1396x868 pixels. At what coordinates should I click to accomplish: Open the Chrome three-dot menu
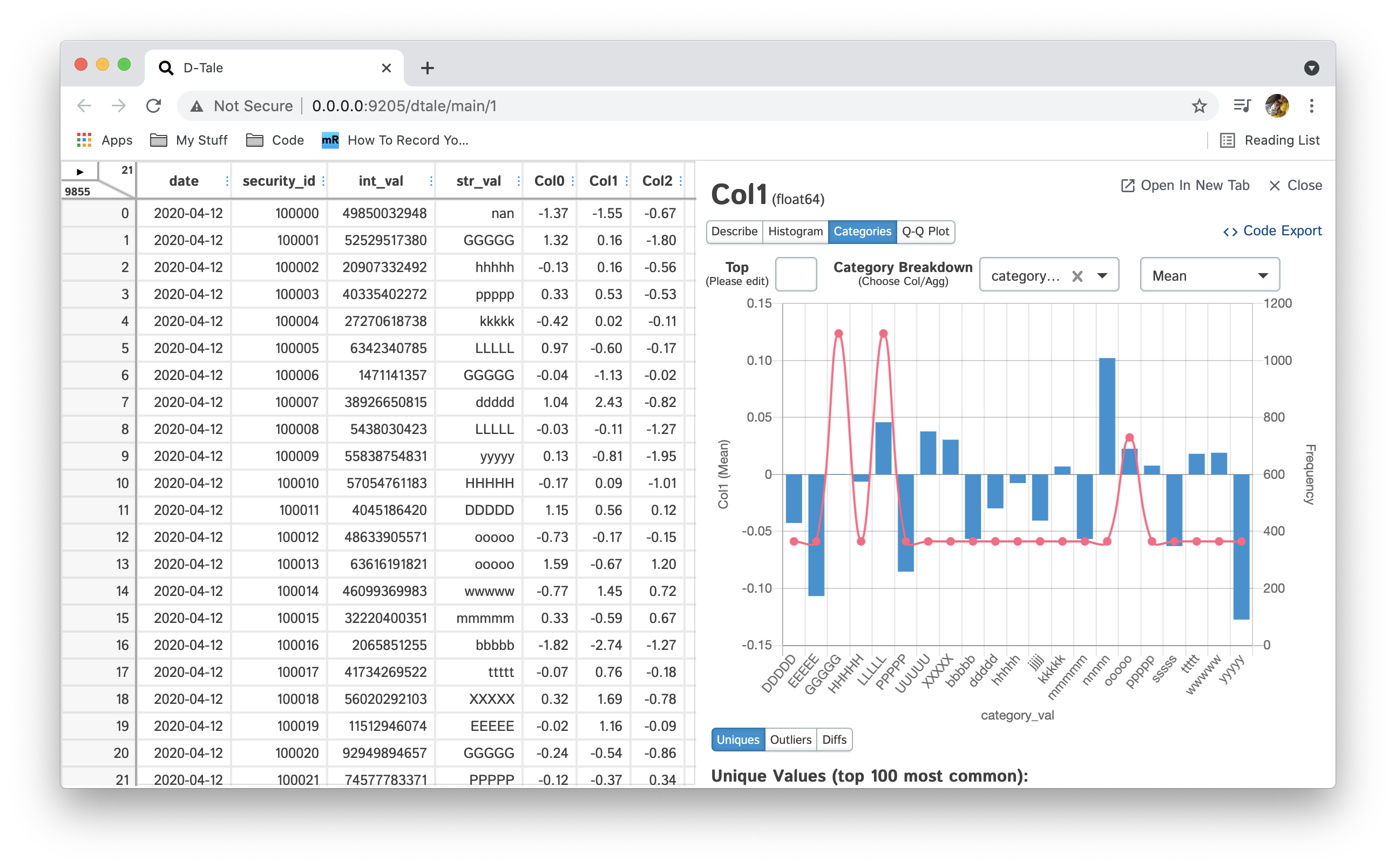click(x=1312, y=106)
